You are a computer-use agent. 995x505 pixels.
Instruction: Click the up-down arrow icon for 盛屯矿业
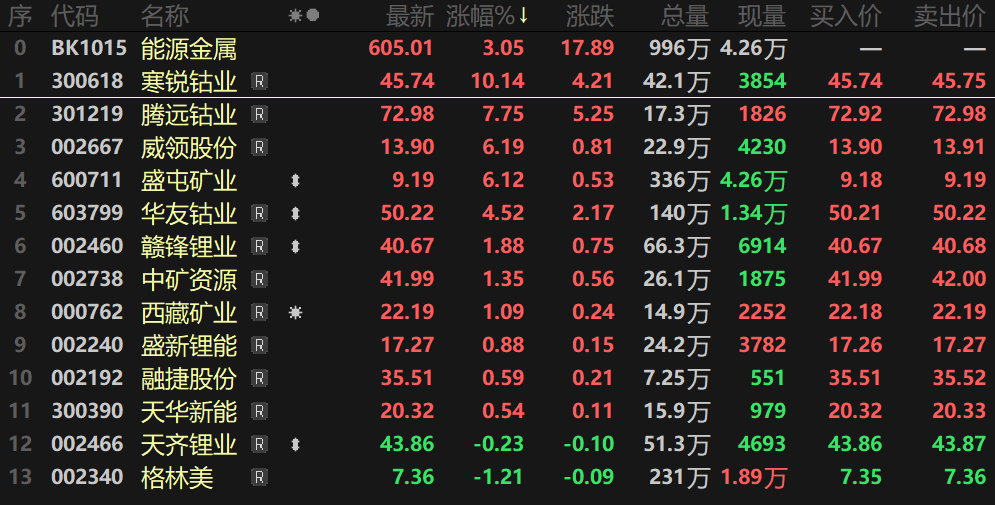tap(295, 181)
